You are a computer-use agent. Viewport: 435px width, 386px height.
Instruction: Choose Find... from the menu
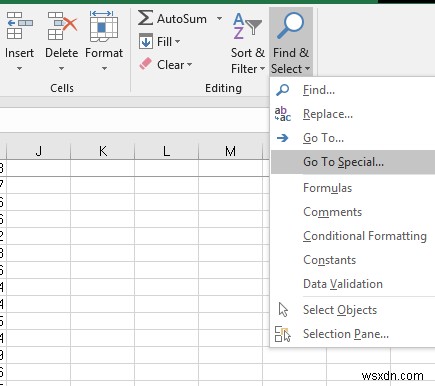[353, 90]
